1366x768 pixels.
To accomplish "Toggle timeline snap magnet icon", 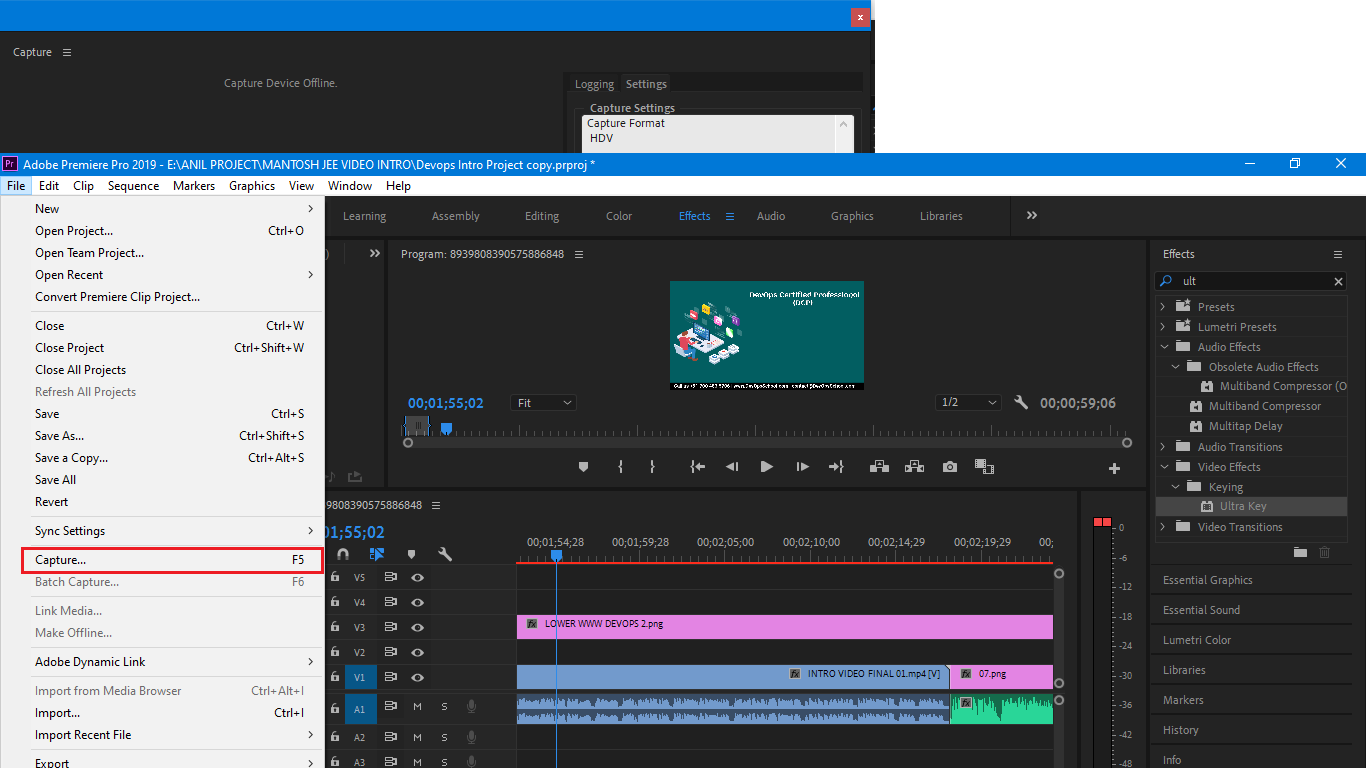I will pos(343,554).
